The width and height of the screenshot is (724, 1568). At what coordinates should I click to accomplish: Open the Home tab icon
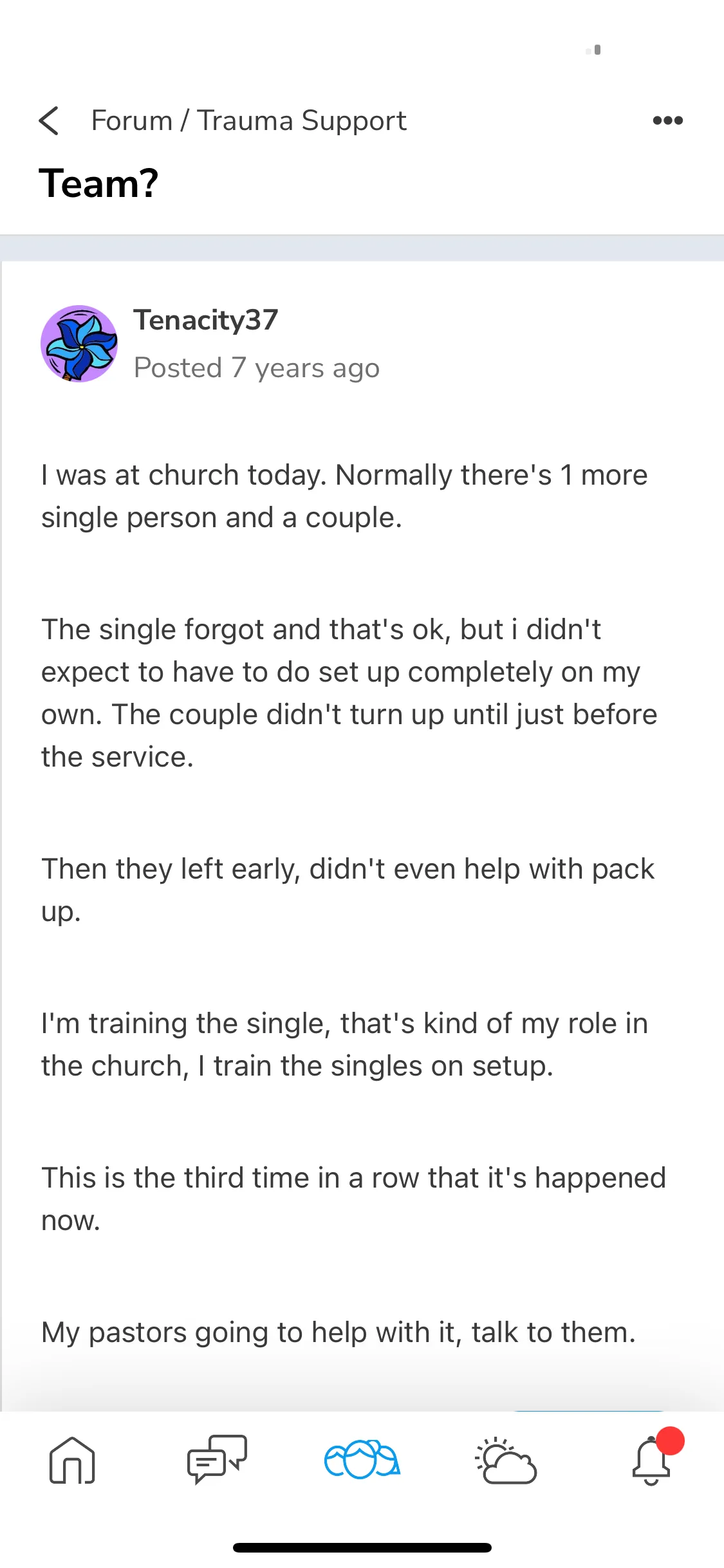pyautogui.click(x=72, y=1461)
